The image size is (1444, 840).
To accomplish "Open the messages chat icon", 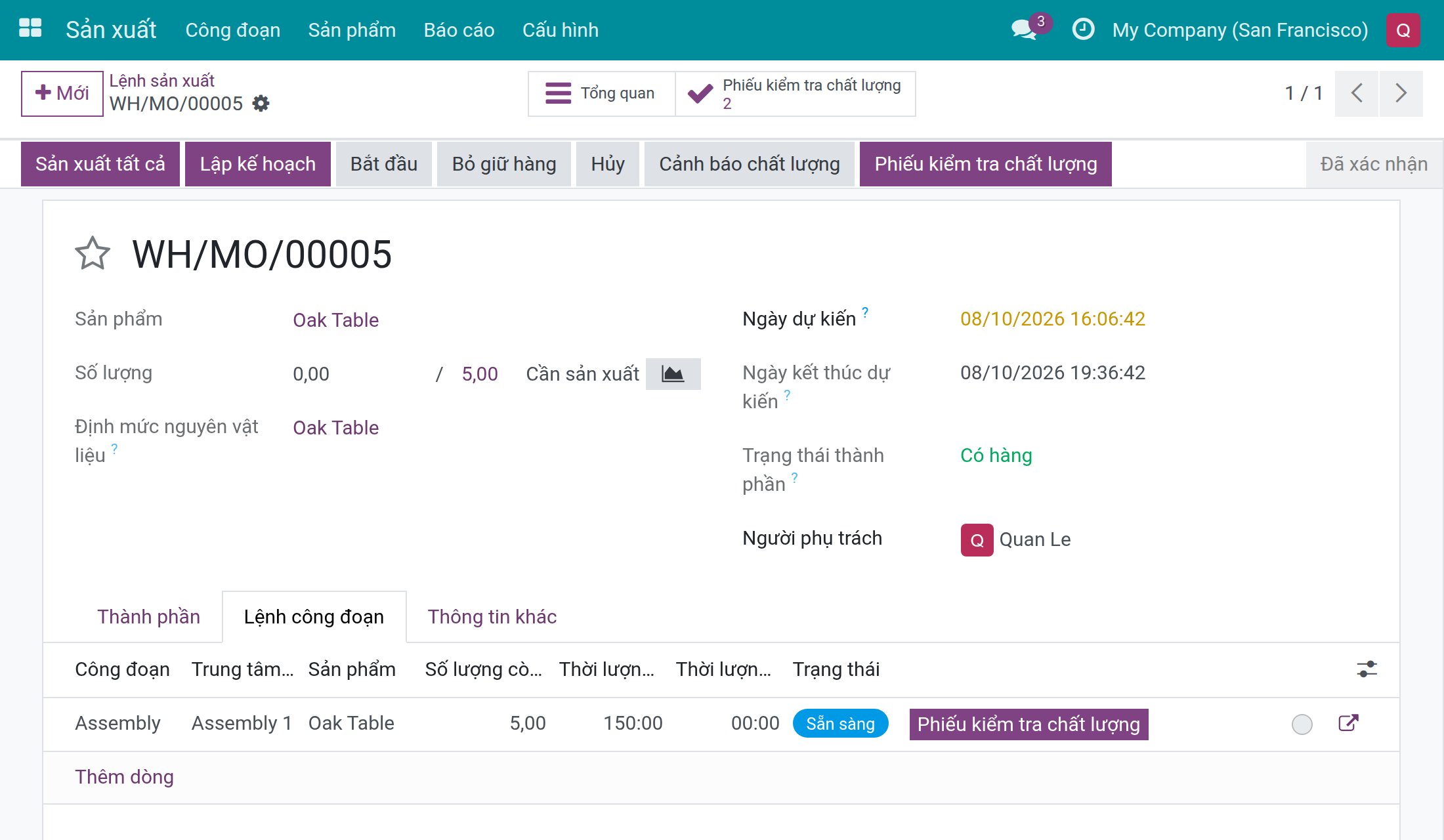I will (1025, 30).
